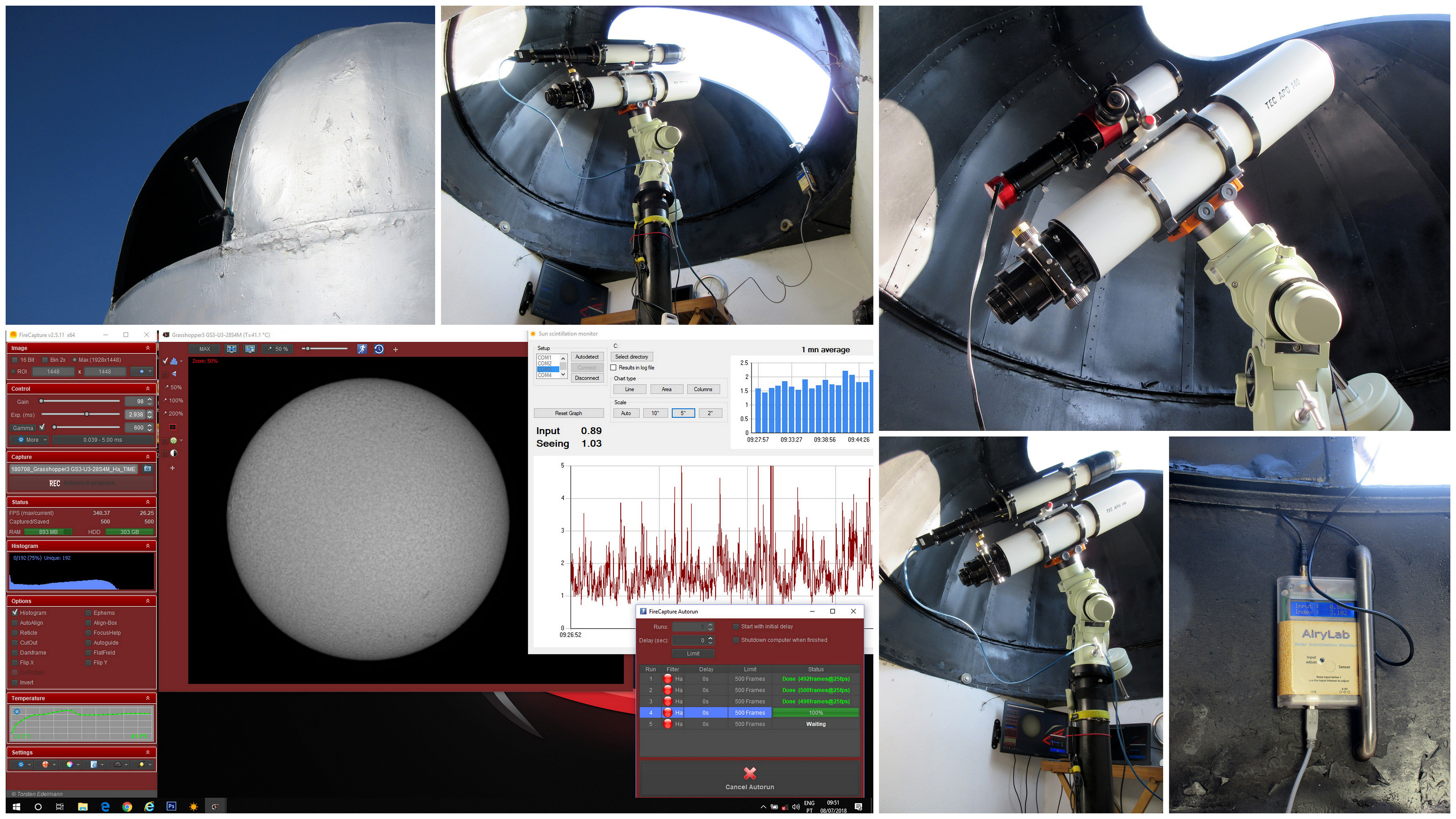Enable the 16 Bit checkbox

pyautogui.click(x=15, y=360)
